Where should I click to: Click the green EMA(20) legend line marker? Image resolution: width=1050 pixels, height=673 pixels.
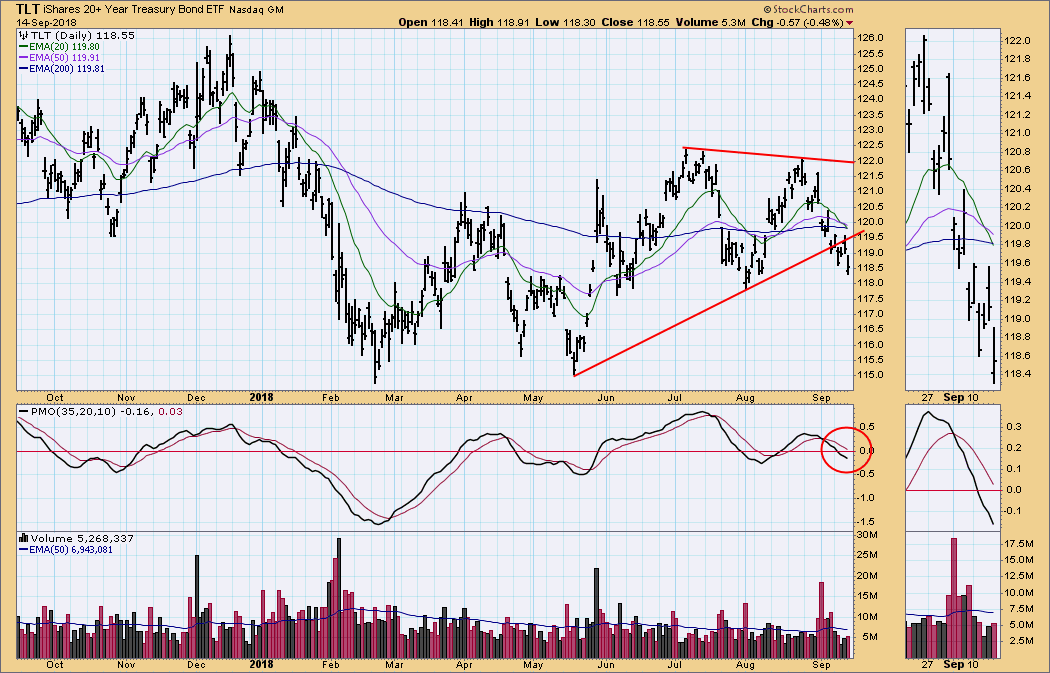(x=22, y=46)
